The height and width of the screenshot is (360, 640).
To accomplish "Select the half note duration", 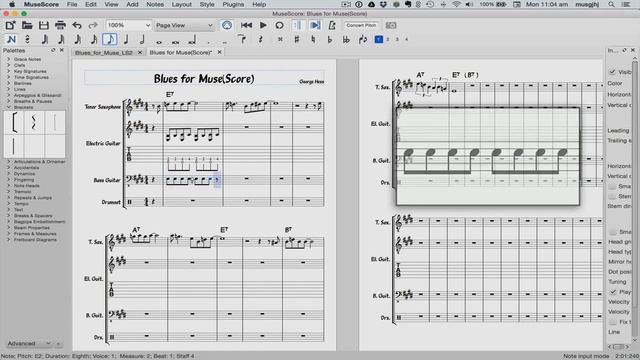I will 142,40.
